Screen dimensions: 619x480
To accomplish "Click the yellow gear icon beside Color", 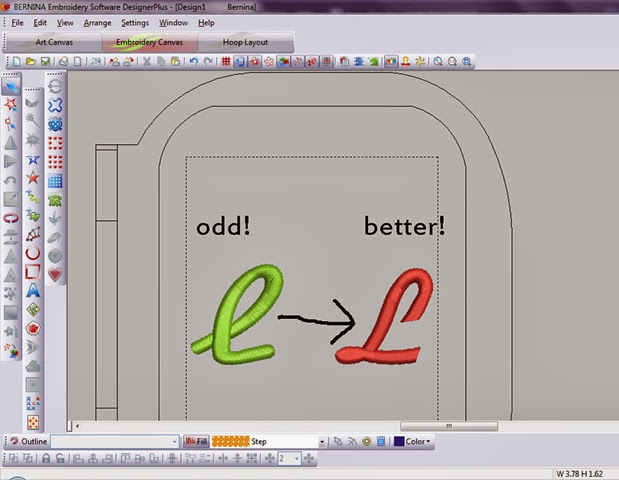I will [x=366, y=441].
